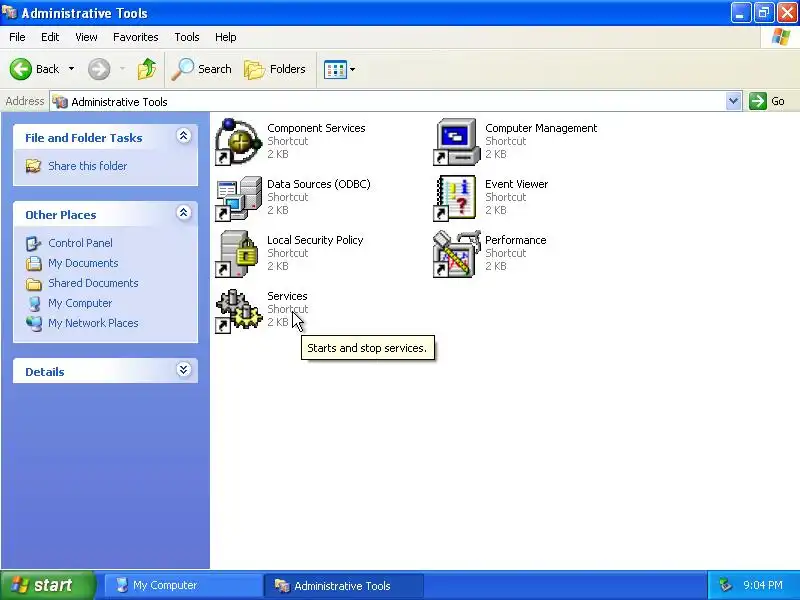Click the Administrative Tools taskbar button
The width and height of the screenshot is (800, 600).
coord(343,585)
